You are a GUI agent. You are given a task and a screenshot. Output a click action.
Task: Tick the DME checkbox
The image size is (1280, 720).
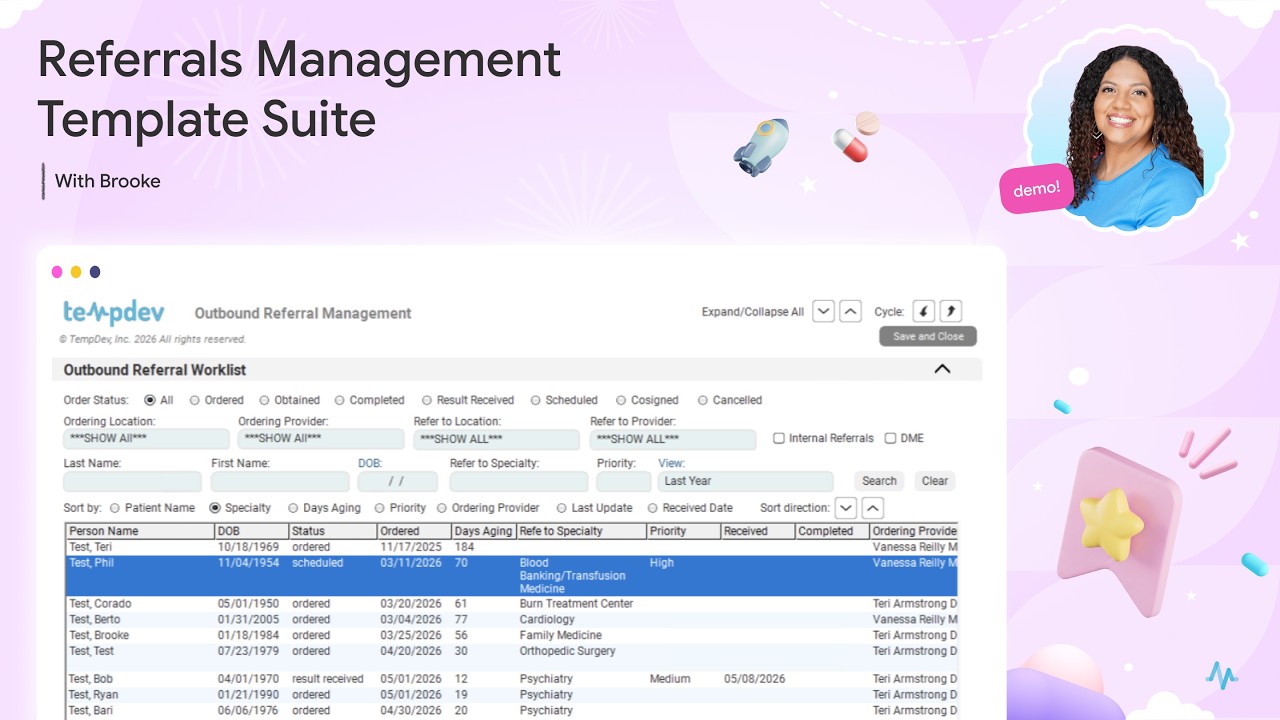890,438
